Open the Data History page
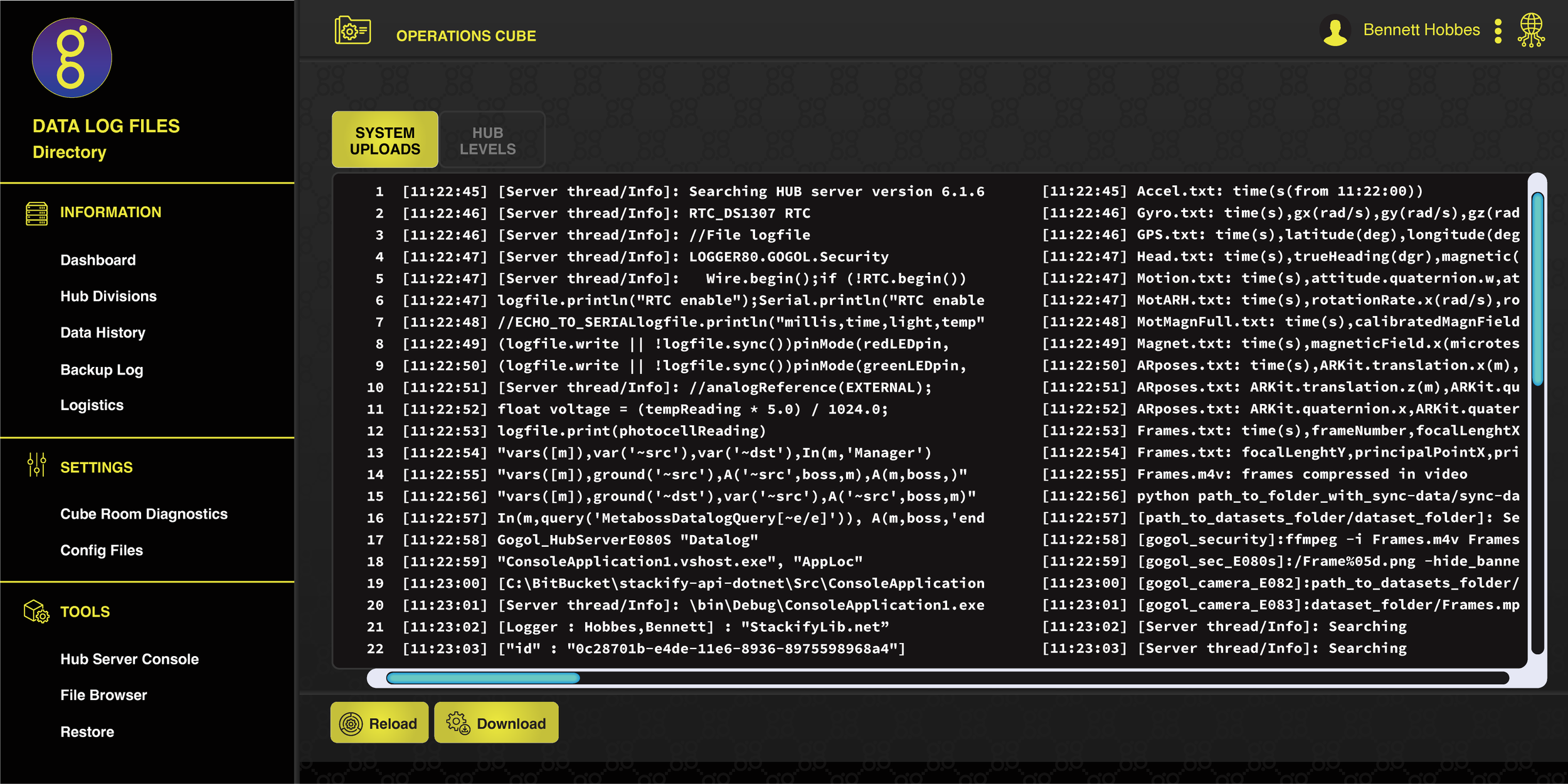 pyautogui.click(x=102, y=332)
